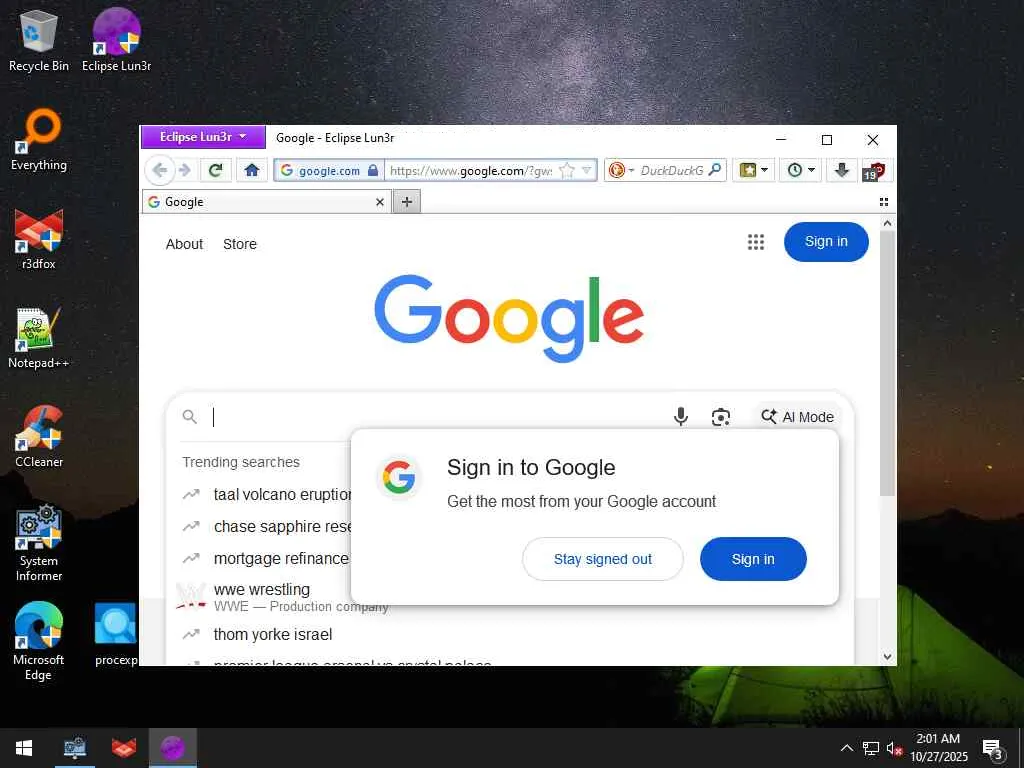
Task: Start voice search with the microphone icon
Action: (x=680, y=417)
